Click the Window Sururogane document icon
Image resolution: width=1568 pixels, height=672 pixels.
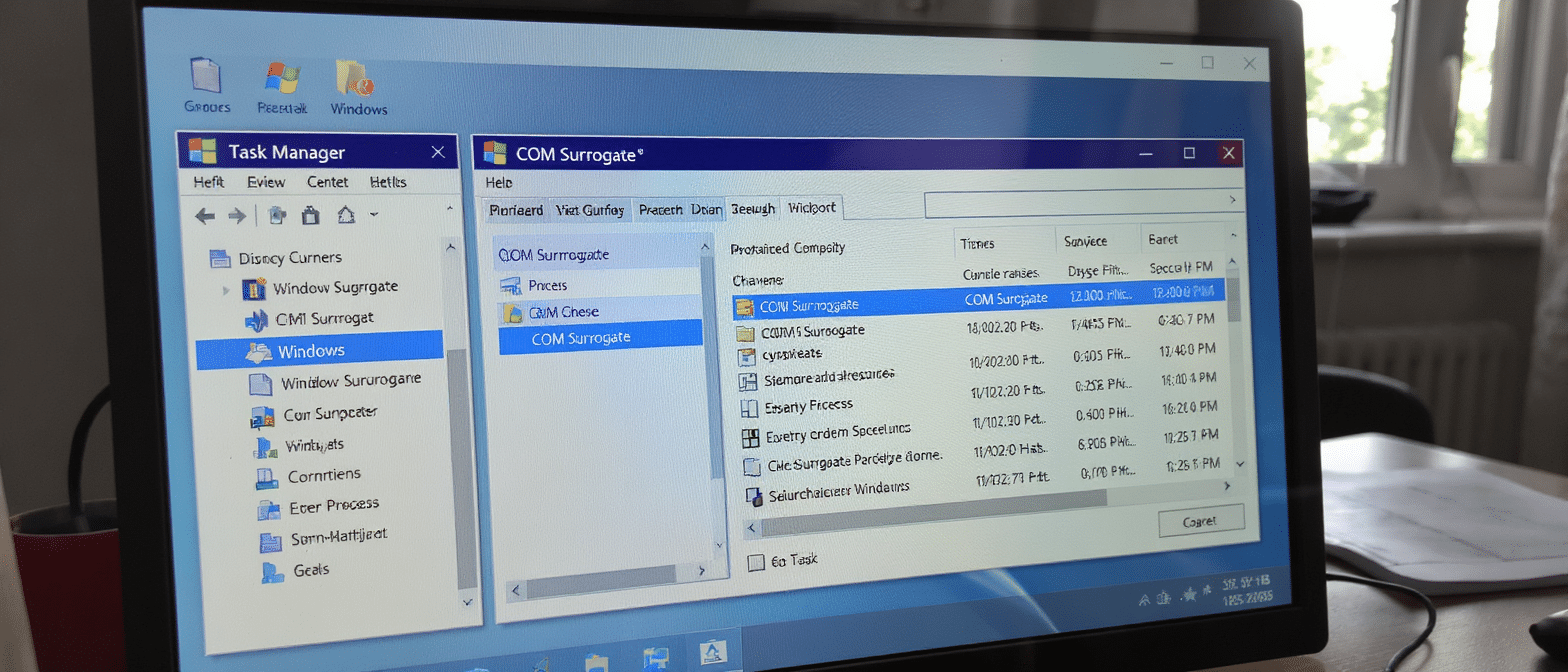pos(260,384)
